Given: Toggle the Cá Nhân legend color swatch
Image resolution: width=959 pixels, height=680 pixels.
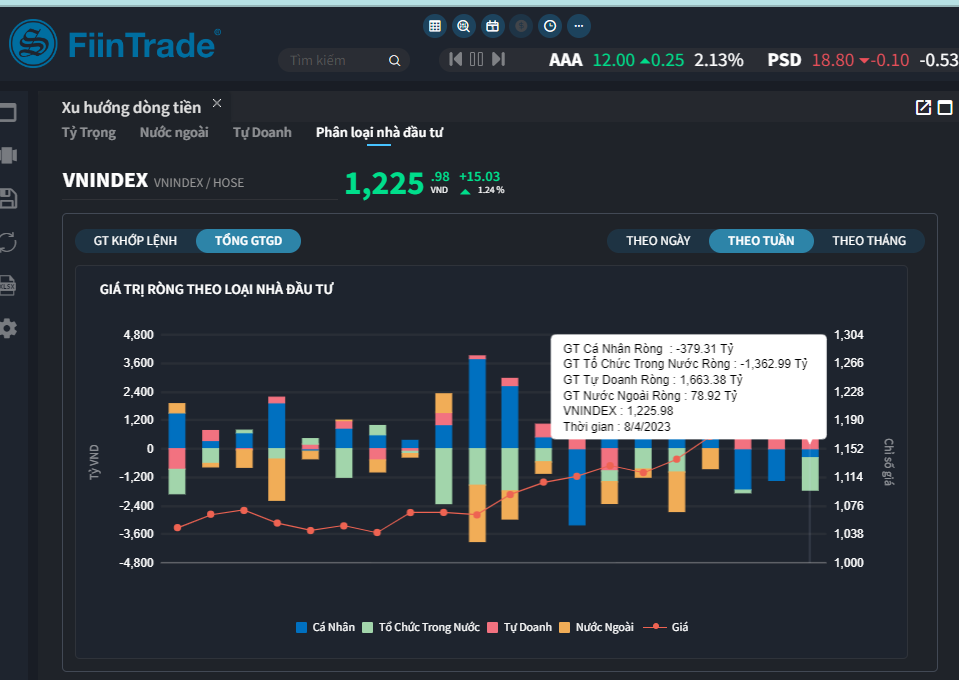Looking at the screenshot, I should tap(302, 626).
